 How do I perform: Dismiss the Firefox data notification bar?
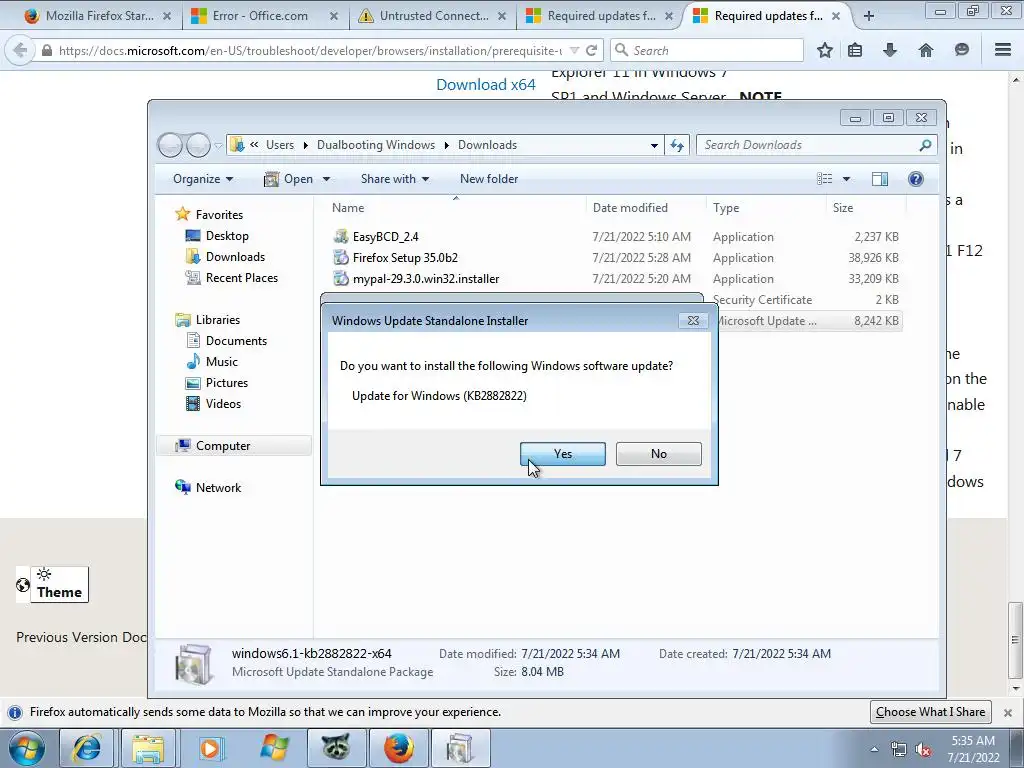coord(1008,712)
